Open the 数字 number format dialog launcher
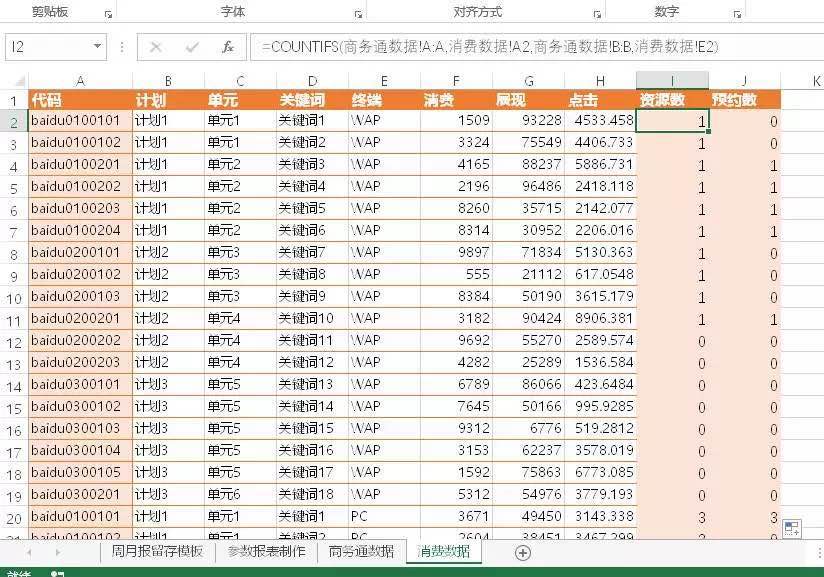824x577 pixels. pos(737,15)
